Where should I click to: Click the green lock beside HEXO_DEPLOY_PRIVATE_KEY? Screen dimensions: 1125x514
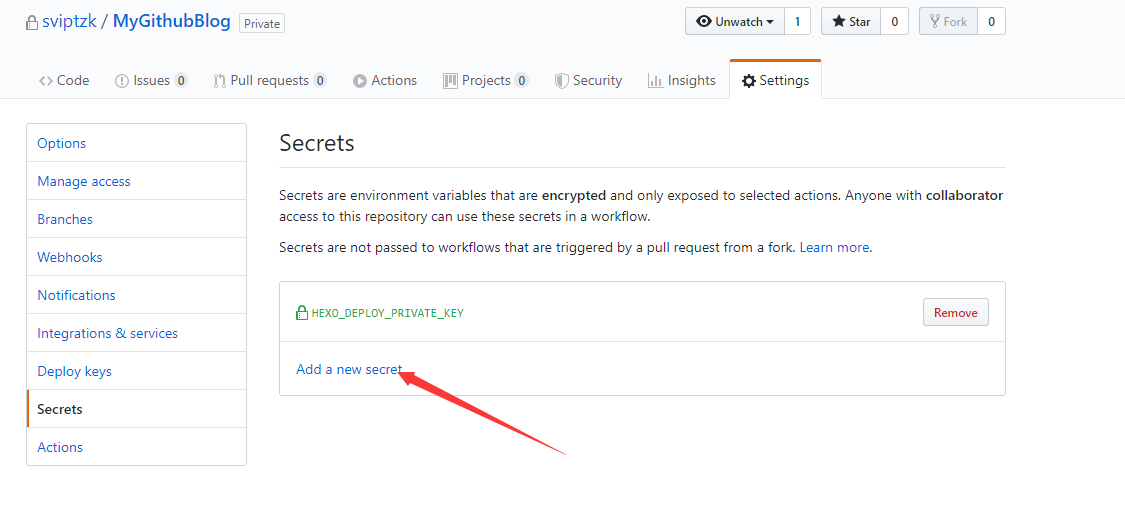point(302,313)
